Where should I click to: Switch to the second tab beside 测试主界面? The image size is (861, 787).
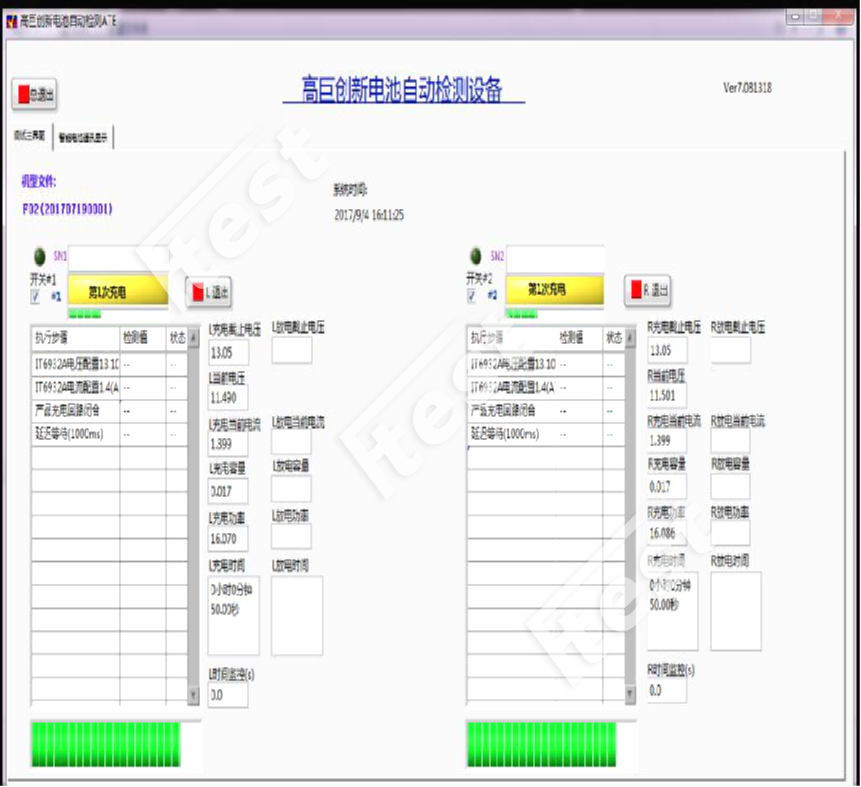pos(83,137)
